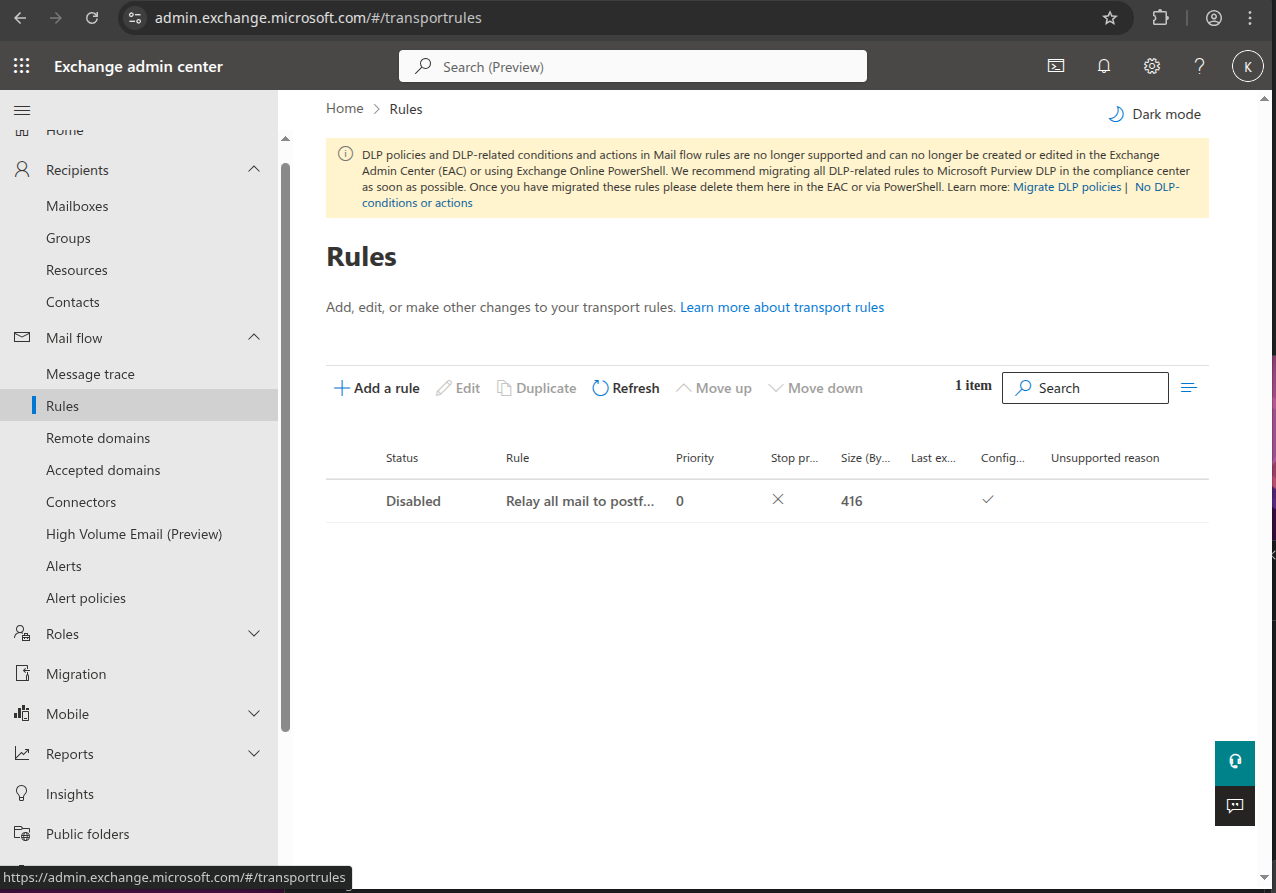Collapse the Mail flow section

254,338
